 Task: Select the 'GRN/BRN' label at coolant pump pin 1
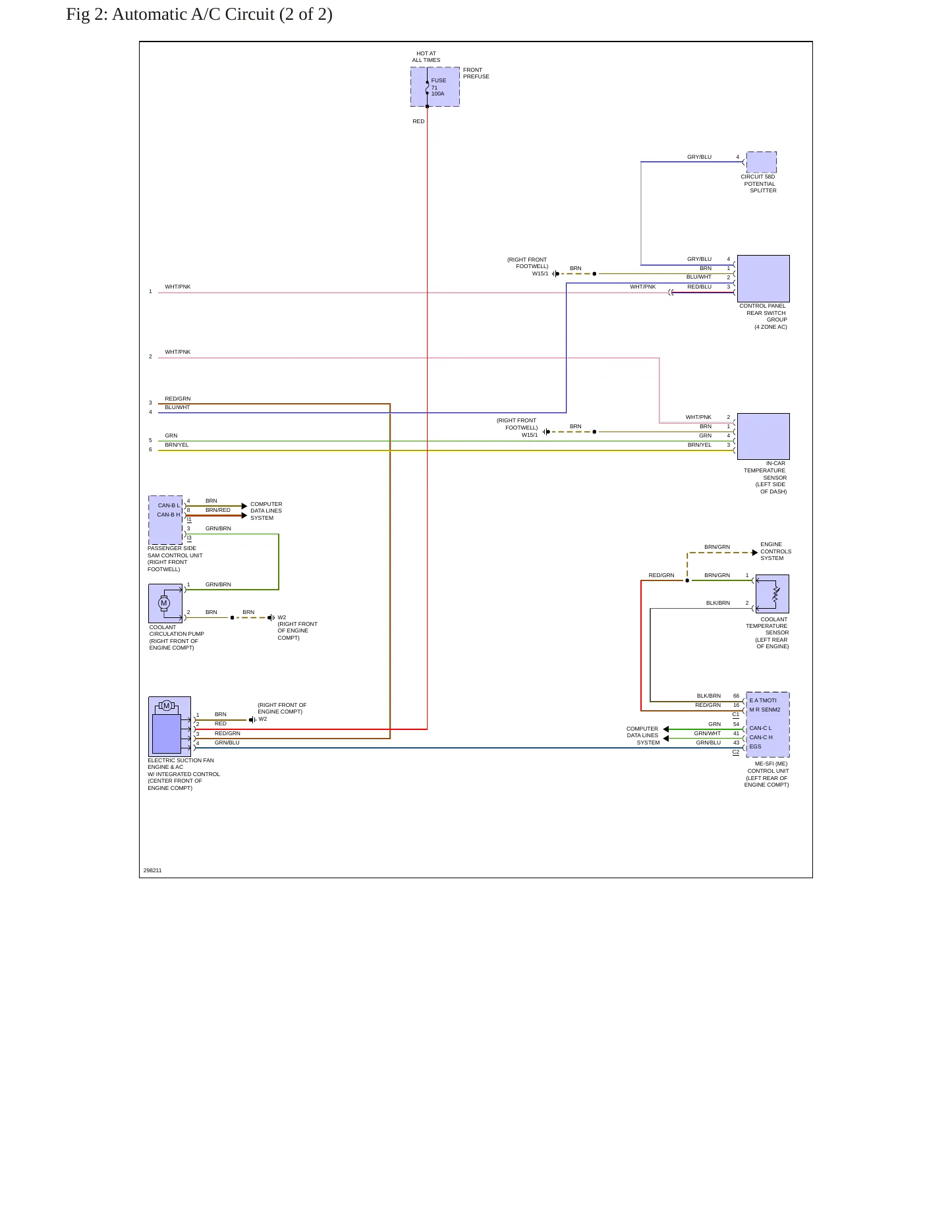pos(218,585)
